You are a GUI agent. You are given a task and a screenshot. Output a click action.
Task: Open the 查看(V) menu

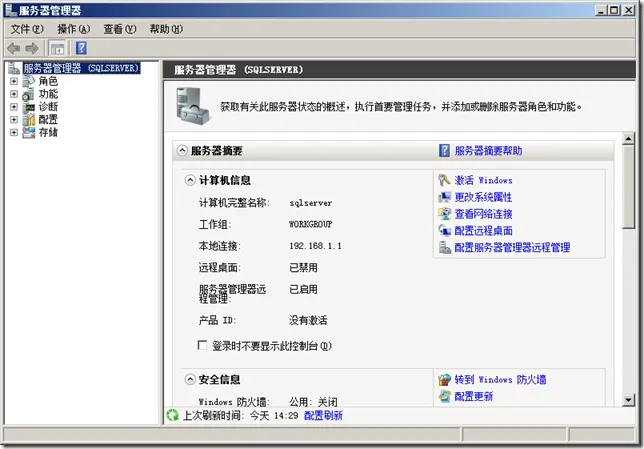click(120, 29)
